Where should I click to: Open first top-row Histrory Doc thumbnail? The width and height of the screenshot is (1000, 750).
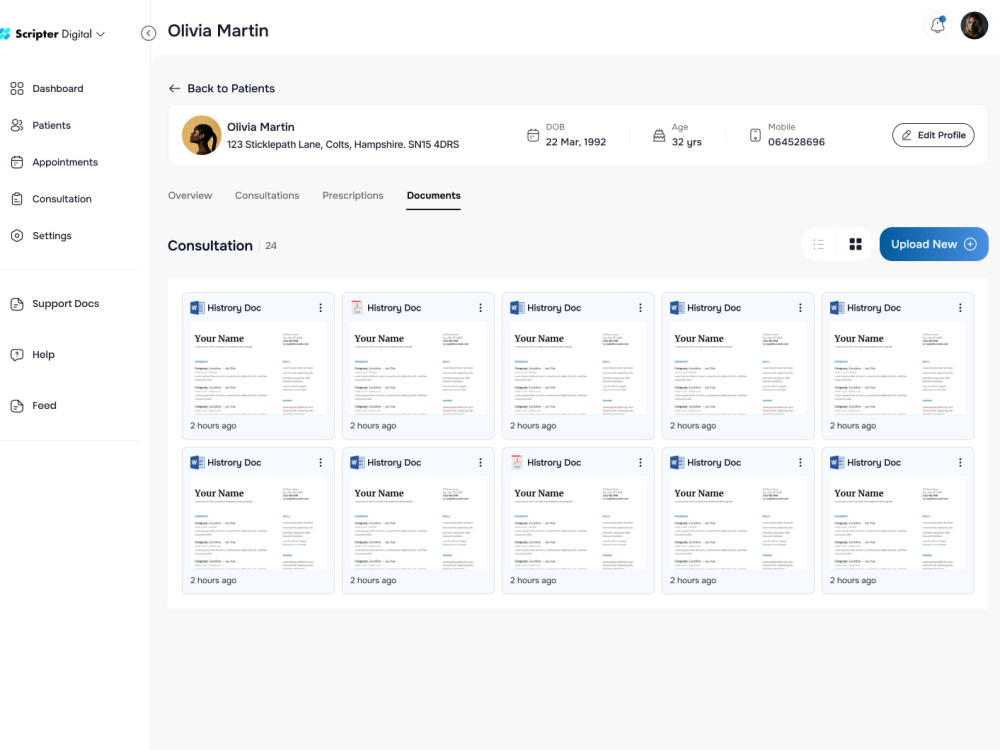coord(258,369)
